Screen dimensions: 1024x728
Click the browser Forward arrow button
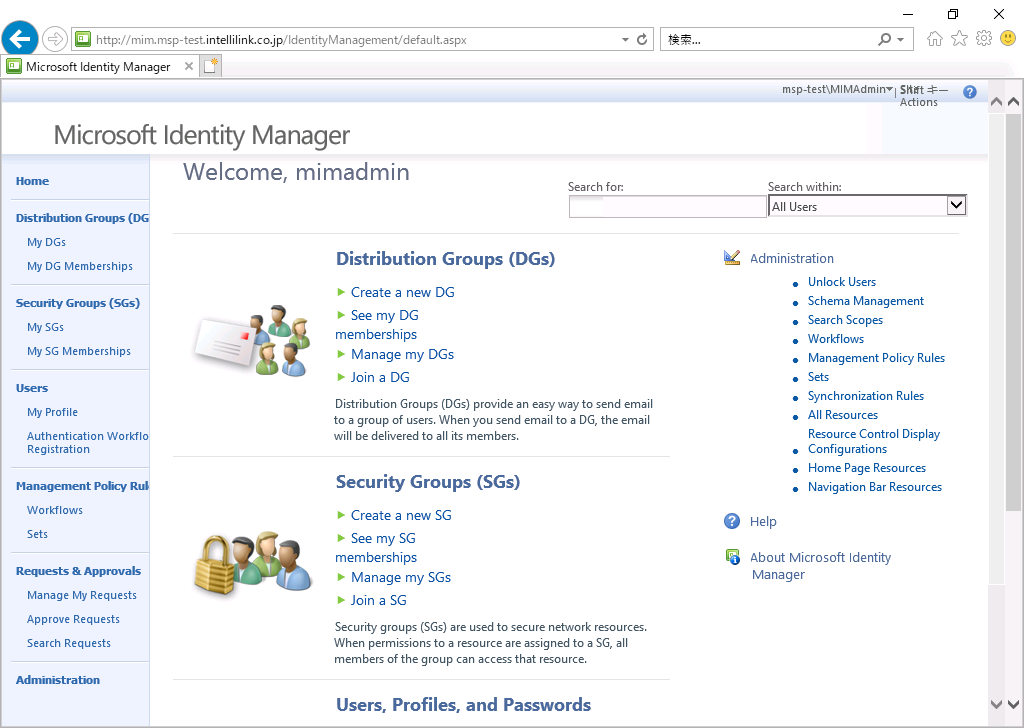[55, 39]
